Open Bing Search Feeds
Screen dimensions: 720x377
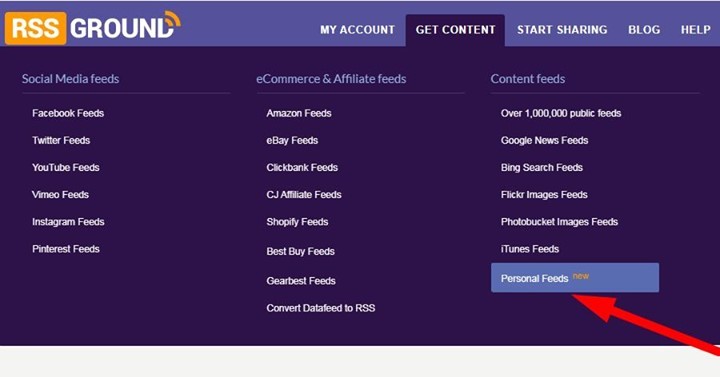[x=542, y=167]
